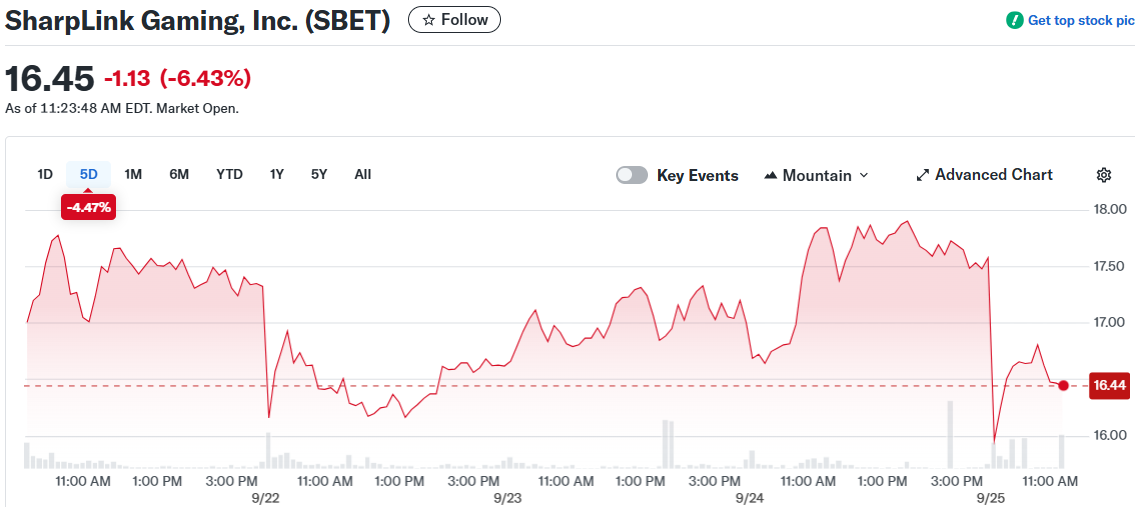Click the 16.45 current price

tap(50, 78)
